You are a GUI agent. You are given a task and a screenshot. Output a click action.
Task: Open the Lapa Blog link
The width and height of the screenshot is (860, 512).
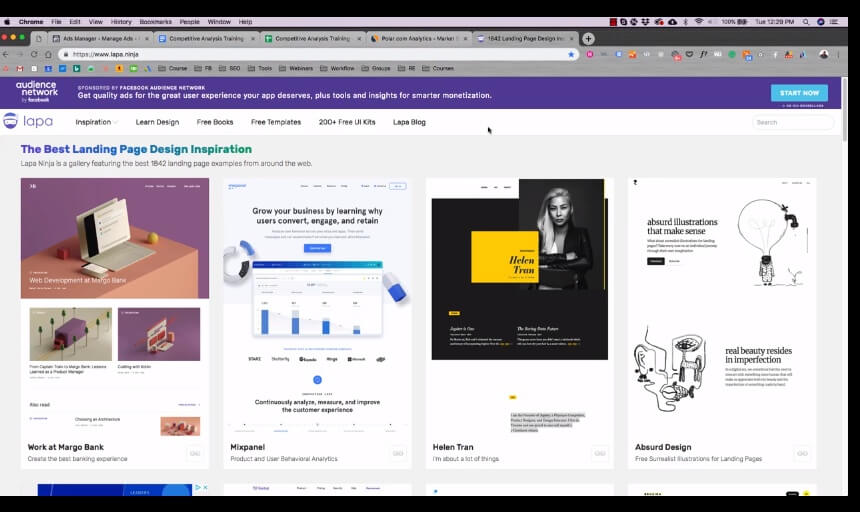click(409, 122)
